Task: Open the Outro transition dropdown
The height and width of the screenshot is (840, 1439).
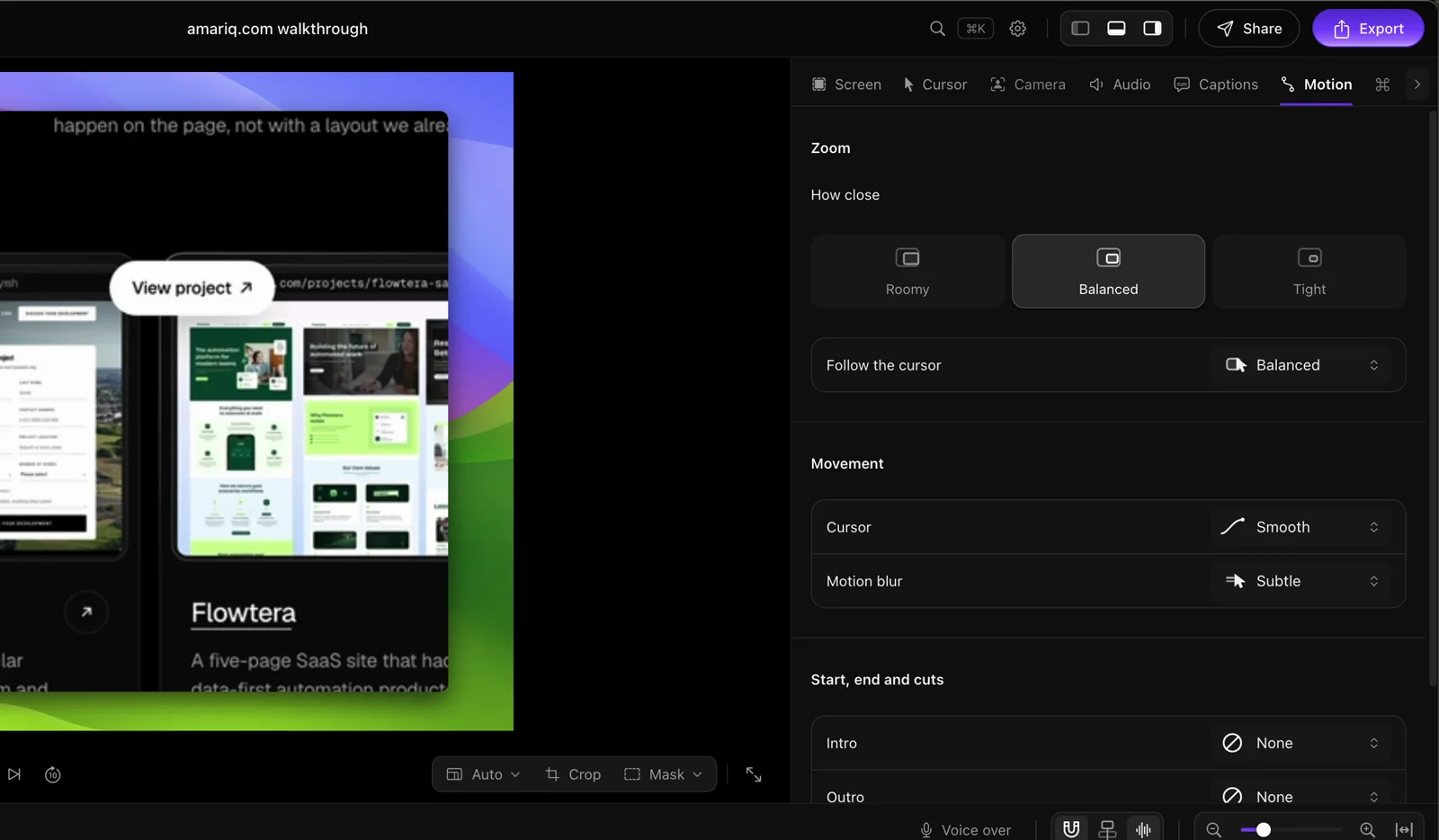Action: point(1301,797)
